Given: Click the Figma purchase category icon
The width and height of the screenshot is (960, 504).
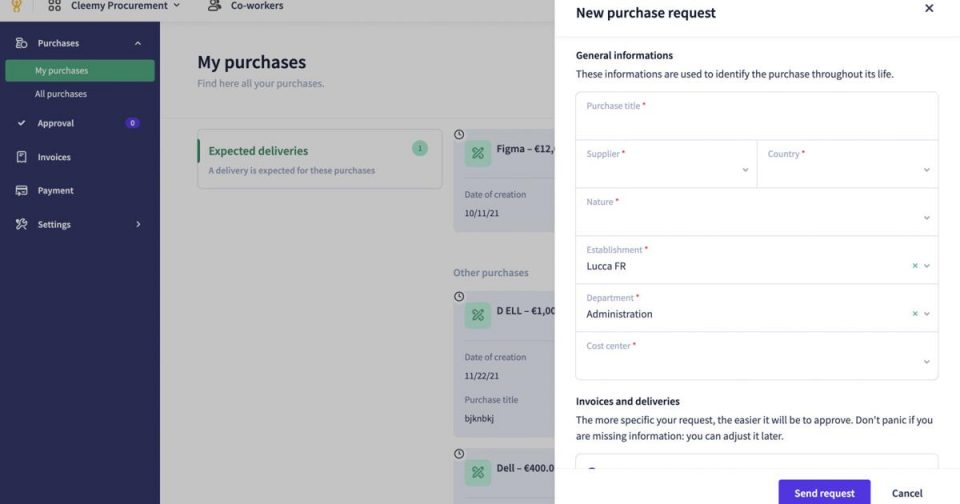Looking at the screenshot, I should (478, 153).
